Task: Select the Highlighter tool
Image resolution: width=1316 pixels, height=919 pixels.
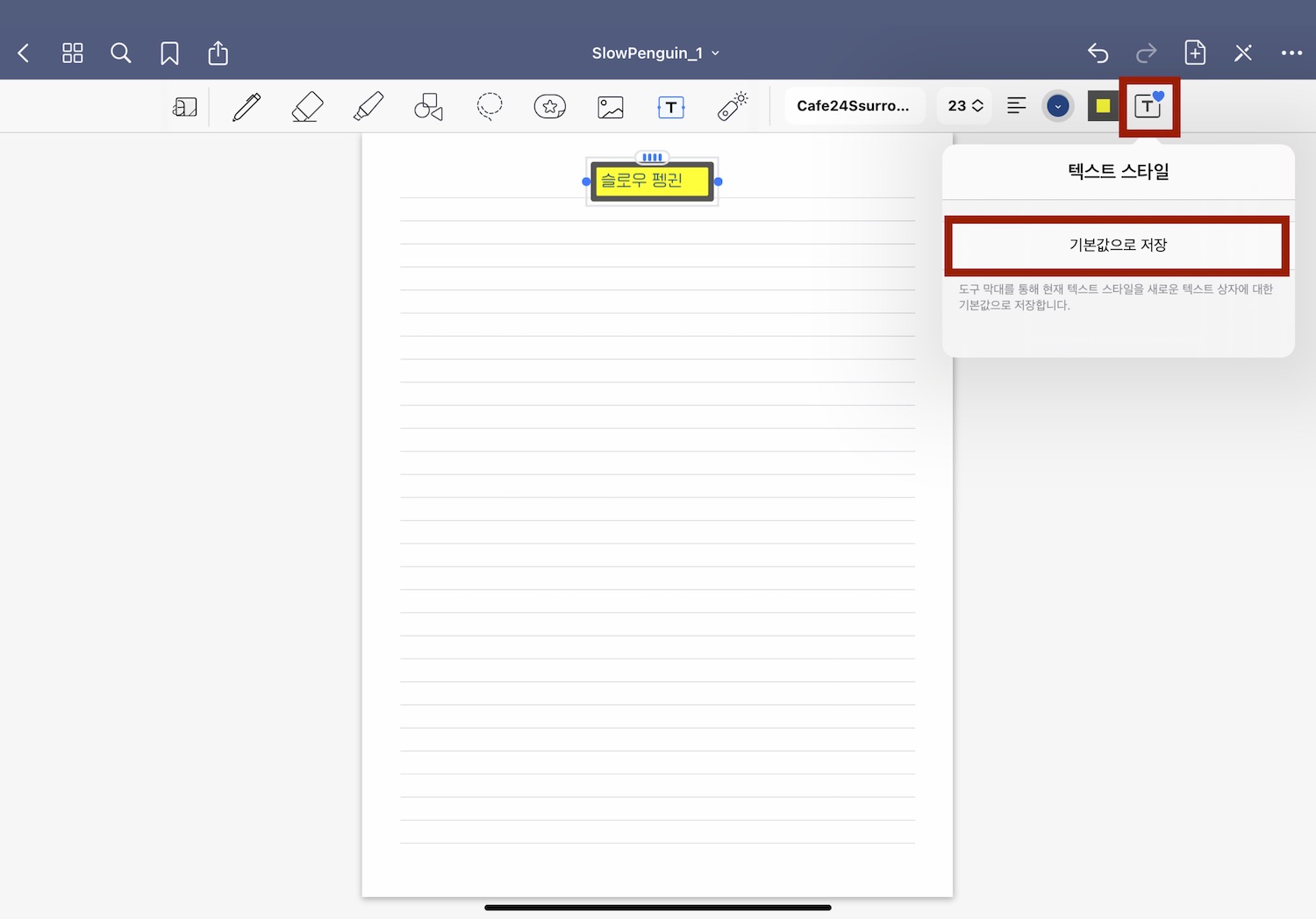Action: [x=368, y=107]
